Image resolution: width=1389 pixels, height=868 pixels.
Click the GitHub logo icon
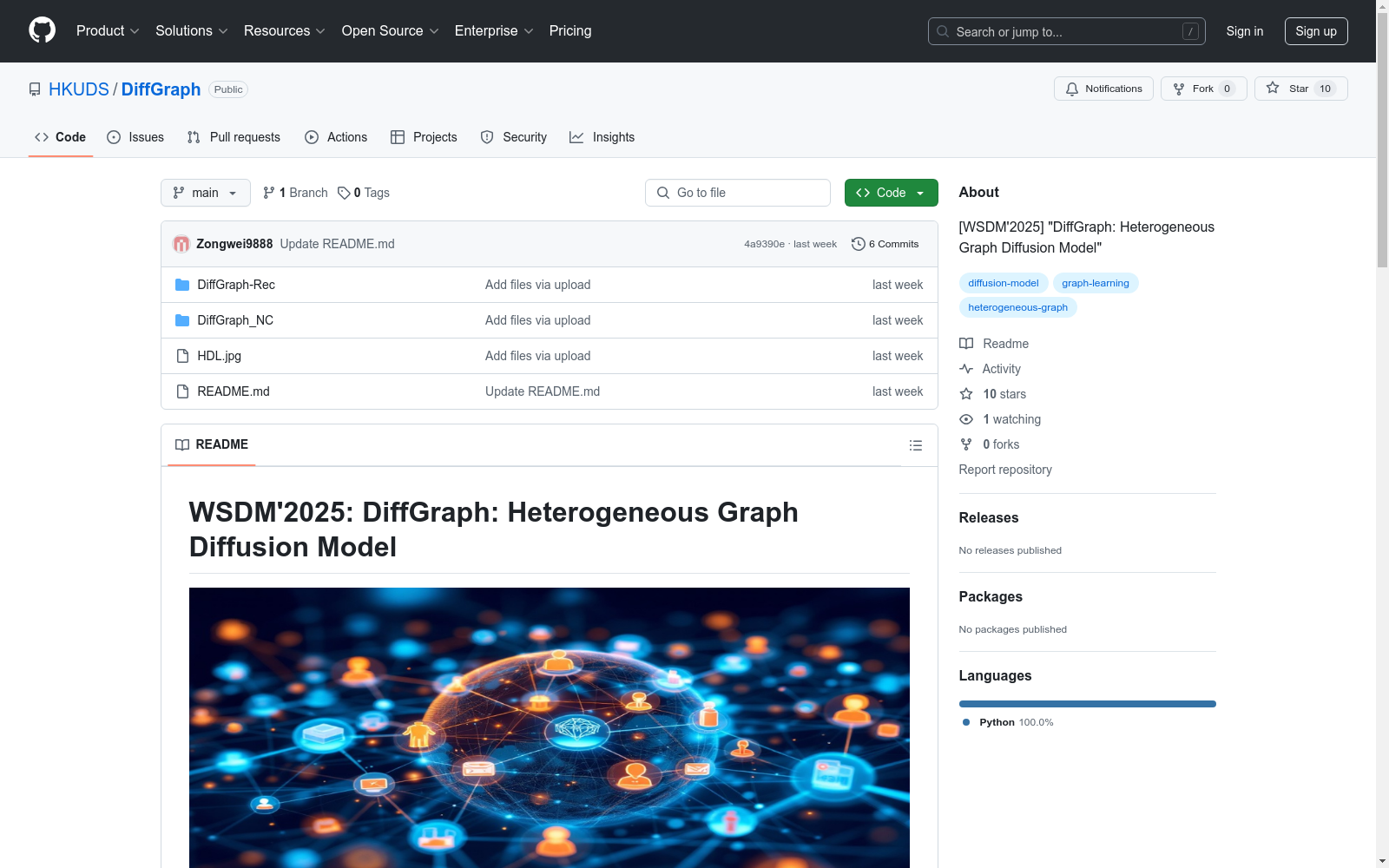(42, 30)
